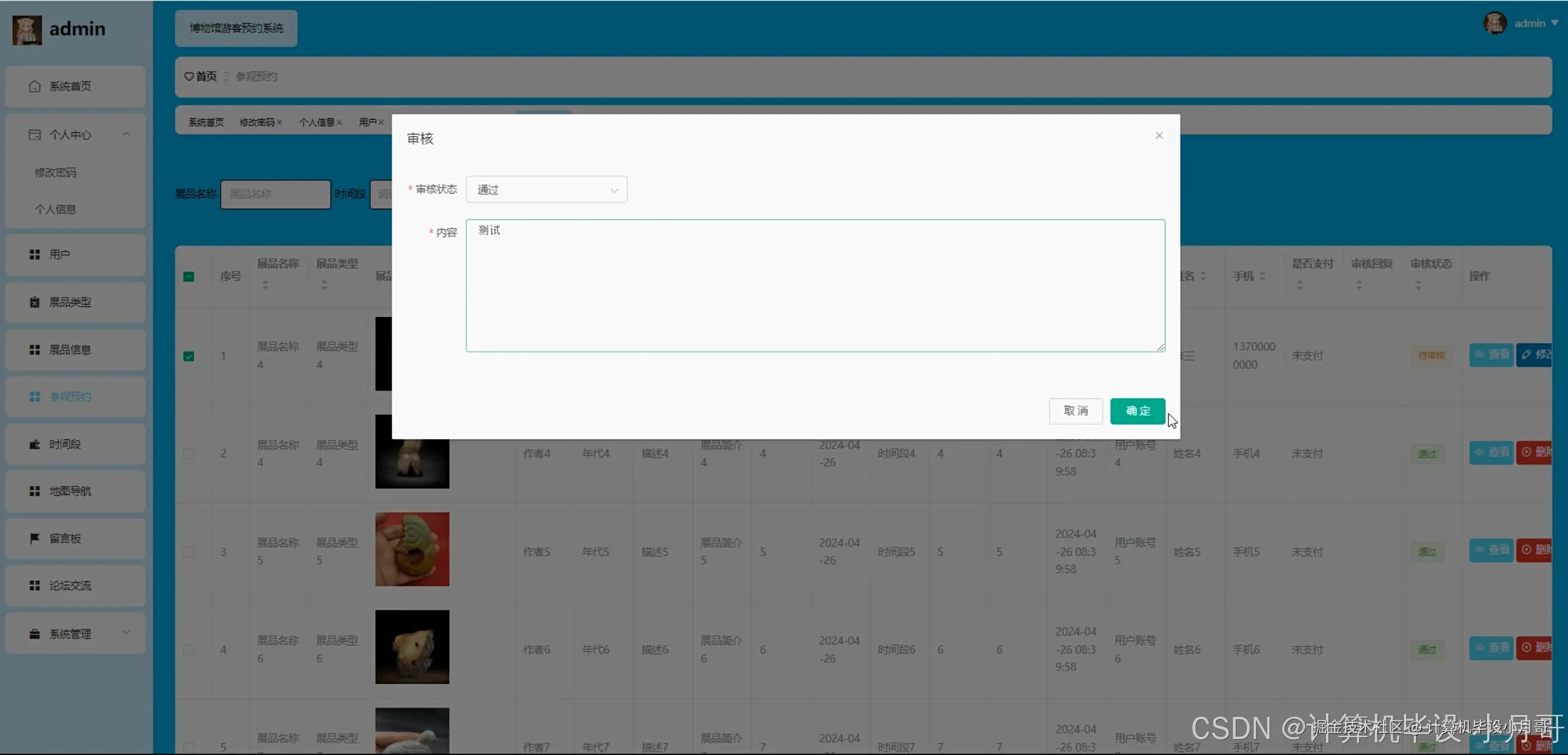Close the 审核 dialog with X icon
Screen dimensions: 1568x755
tap(1159, 135)
